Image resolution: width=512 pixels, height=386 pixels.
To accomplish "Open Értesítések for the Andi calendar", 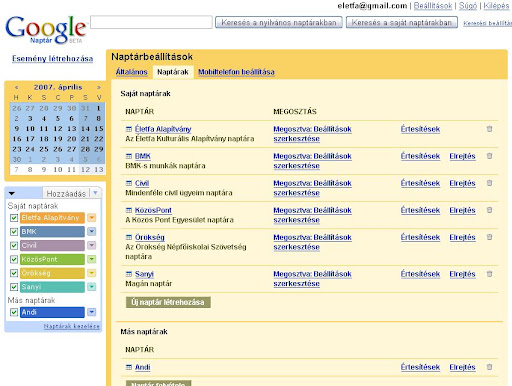I will pos(420,367).
